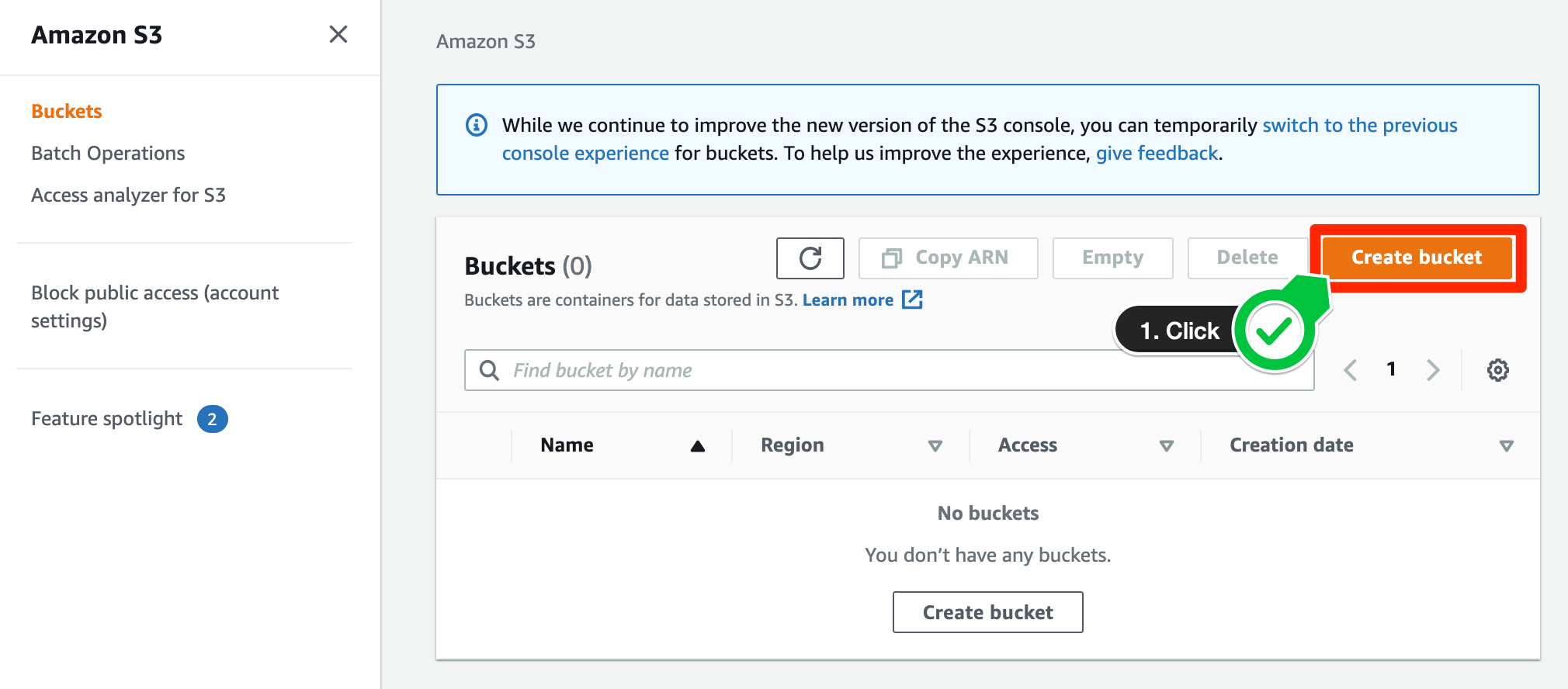Sort by Access column arrow
Screen dimensions: 1568x689
(1166, 446)
